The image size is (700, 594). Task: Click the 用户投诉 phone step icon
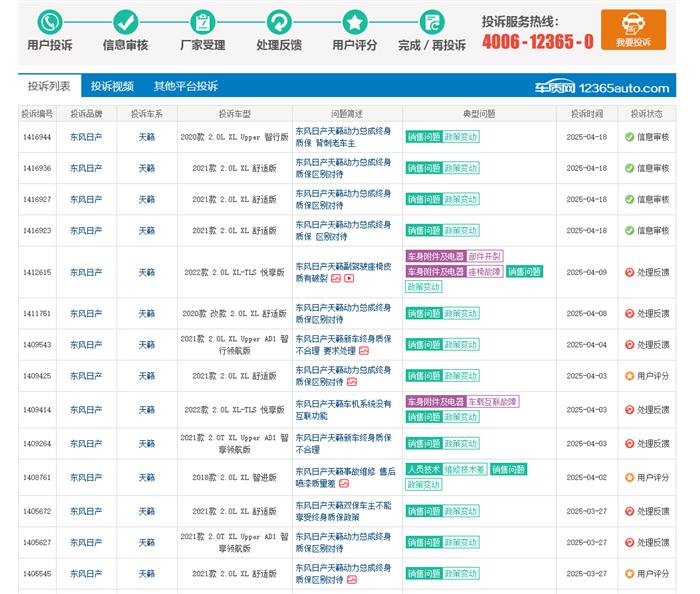[x=50, y=22]
